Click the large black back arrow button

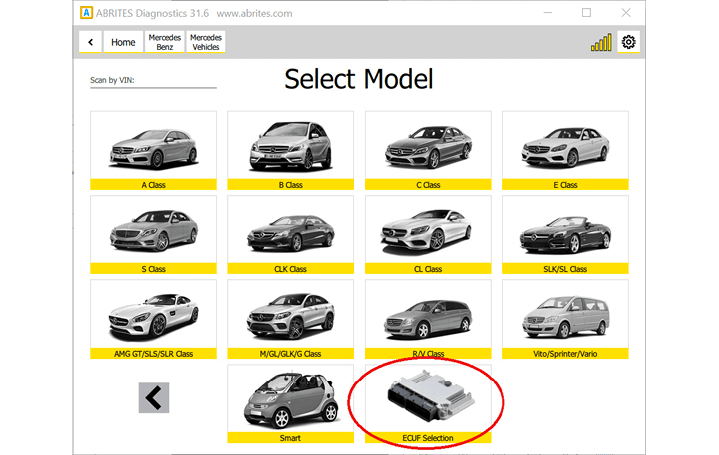click(153, 397)
